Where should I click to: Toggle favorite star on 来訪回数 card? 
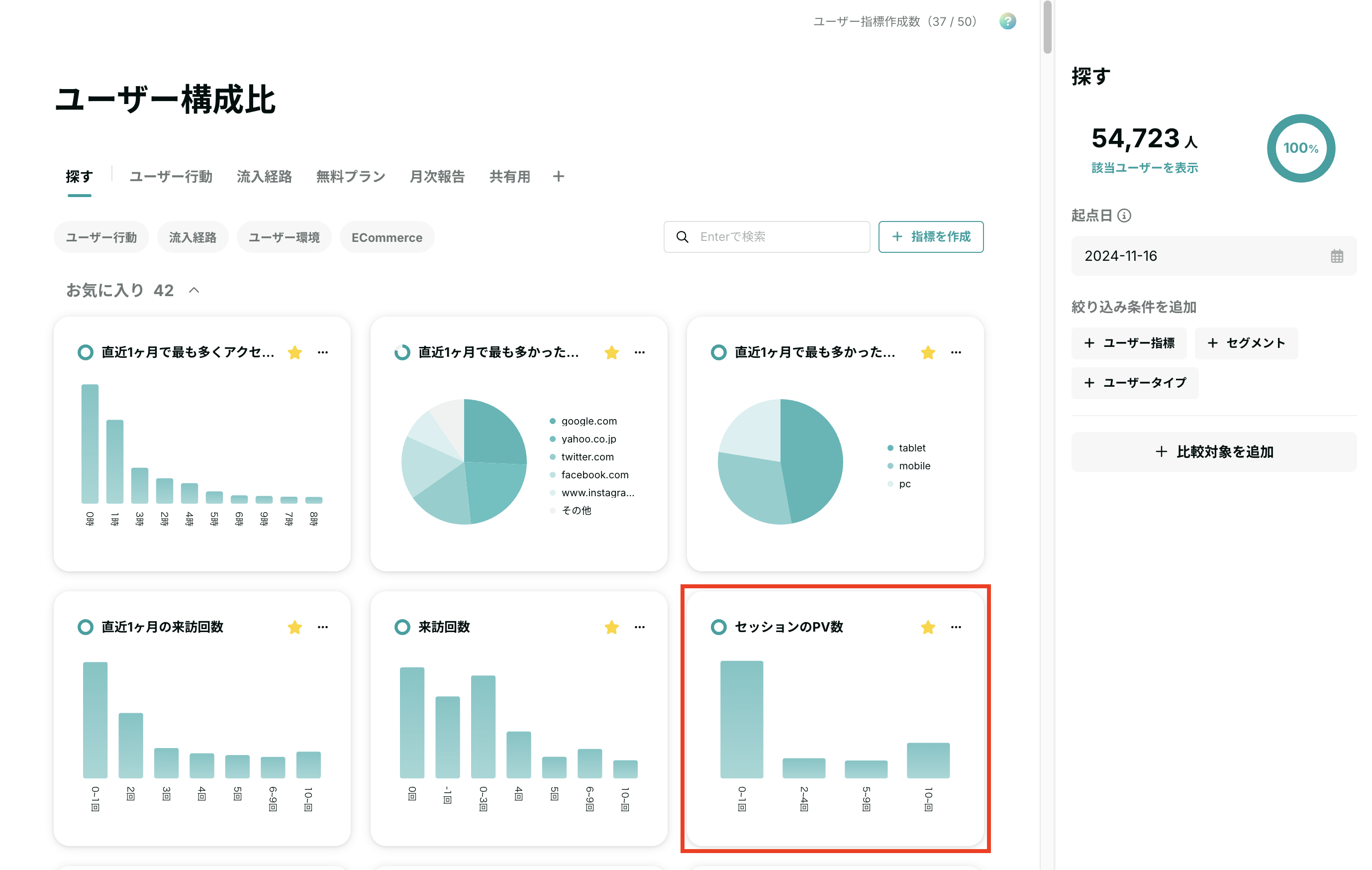(611, 627)
